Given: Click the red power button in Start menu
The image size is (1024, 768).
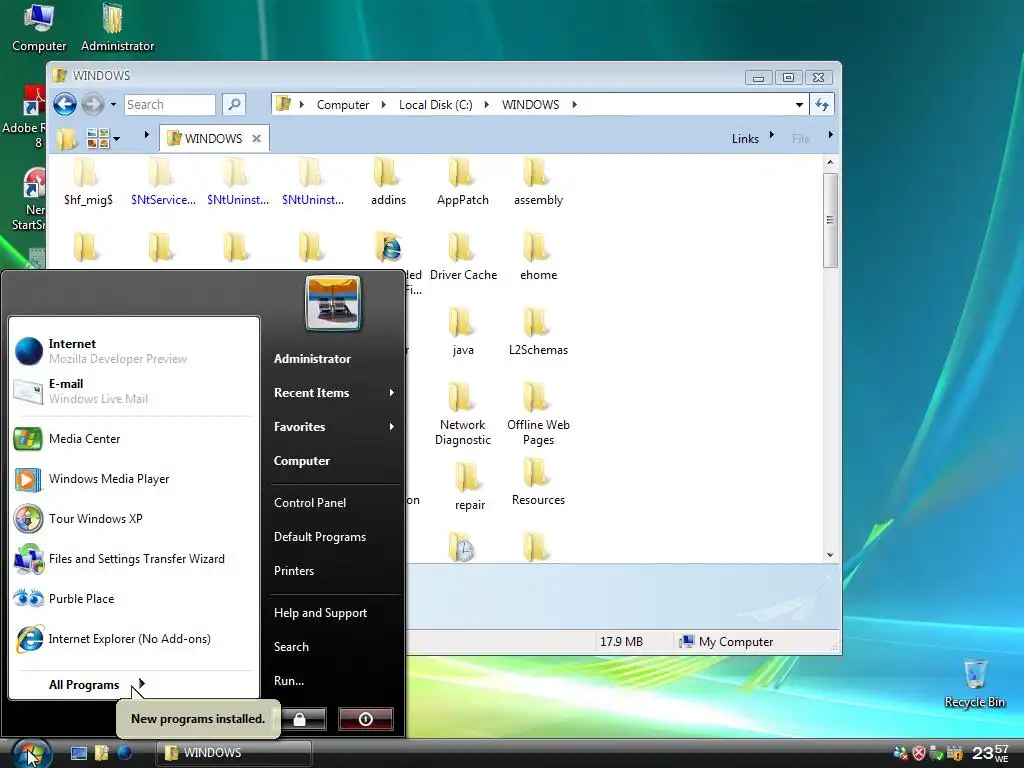Looking at the screenshot, I should click(x=366, y=719).
